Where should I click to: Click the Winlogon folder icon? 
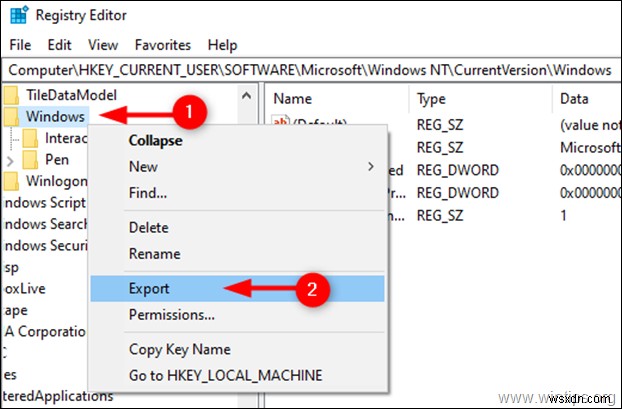tap(11, 181)
